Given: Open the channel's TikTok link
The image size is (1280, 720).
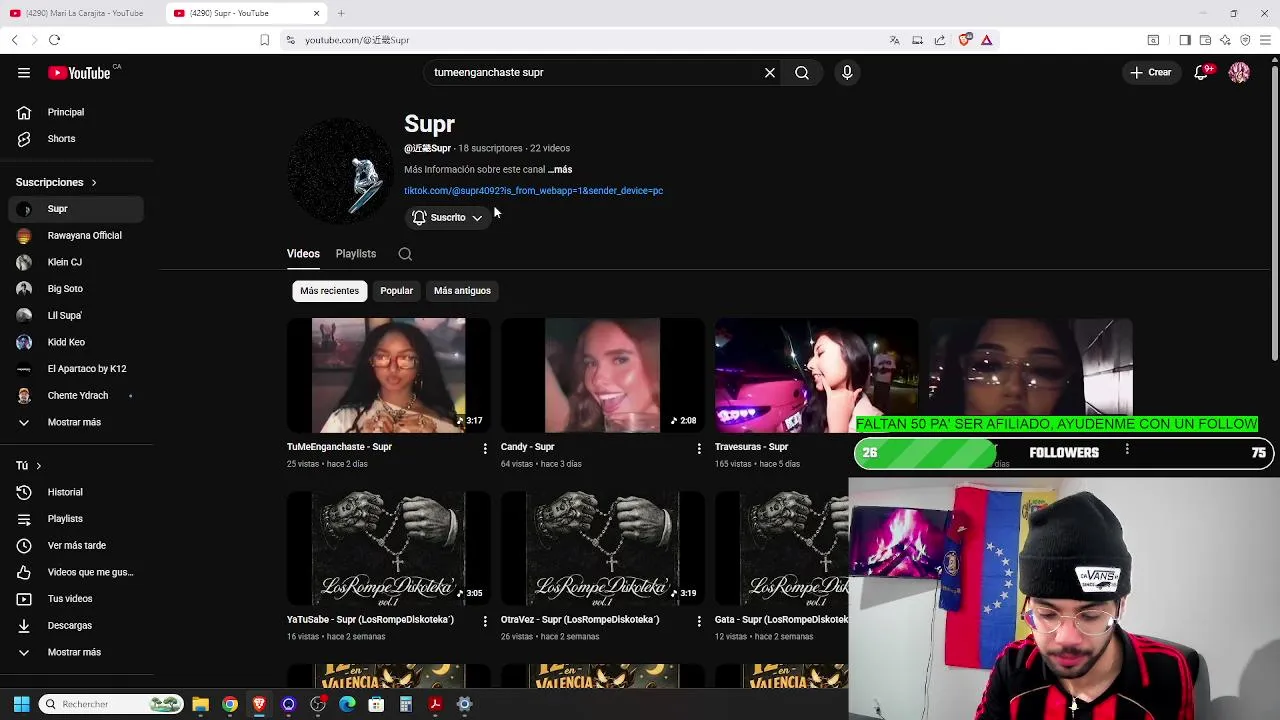Looking at the screenshot, I should pos(533,191).
